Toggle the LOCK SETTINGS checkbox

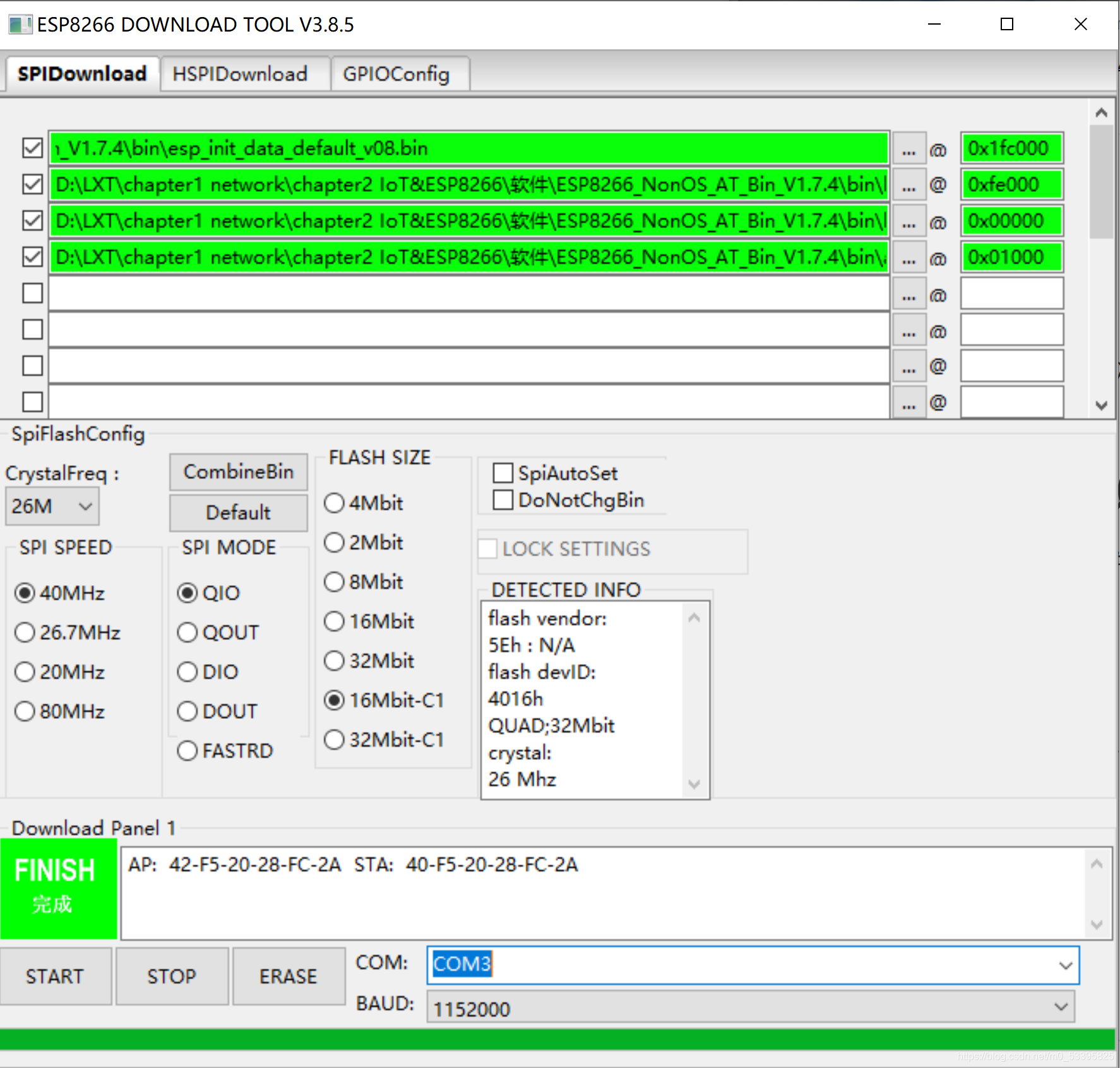(x=487, y=549)
